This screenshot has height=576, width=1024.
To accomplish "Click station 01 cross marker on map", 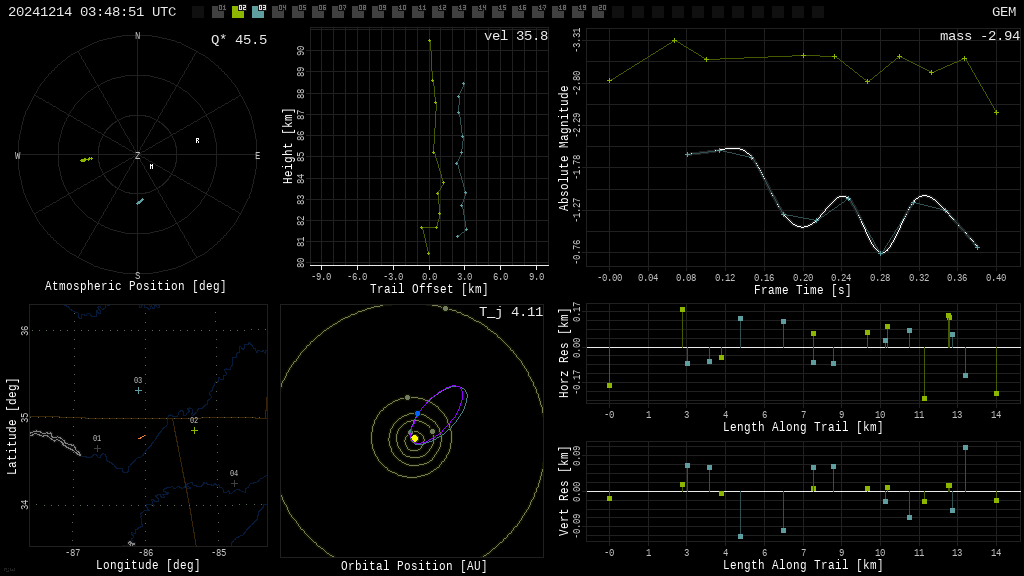I will (97, 448).
